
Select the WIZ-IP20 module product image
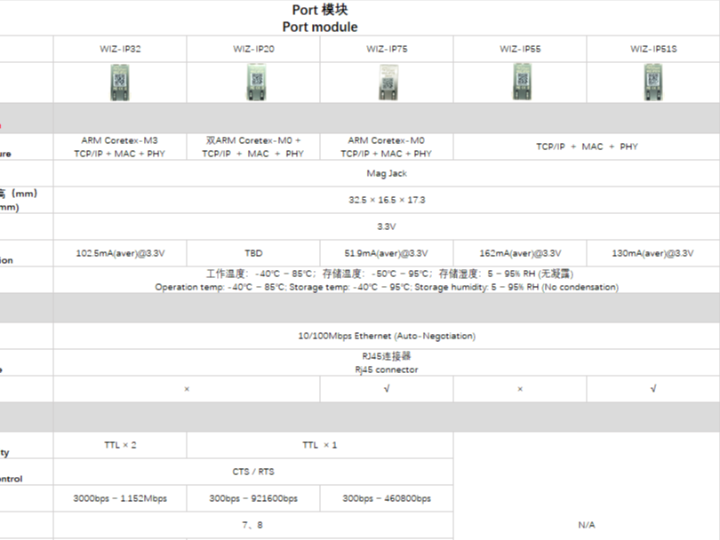click(x=254, y=82)
